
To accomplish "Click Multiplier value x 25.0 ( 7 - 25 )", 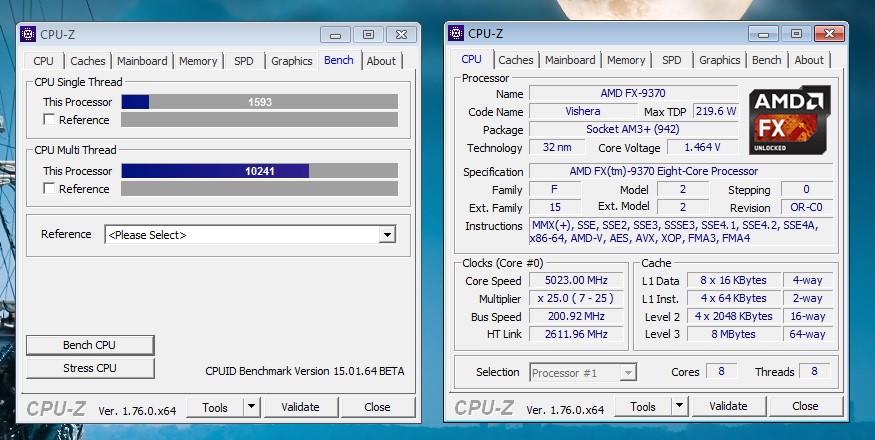I will (576, 298).
